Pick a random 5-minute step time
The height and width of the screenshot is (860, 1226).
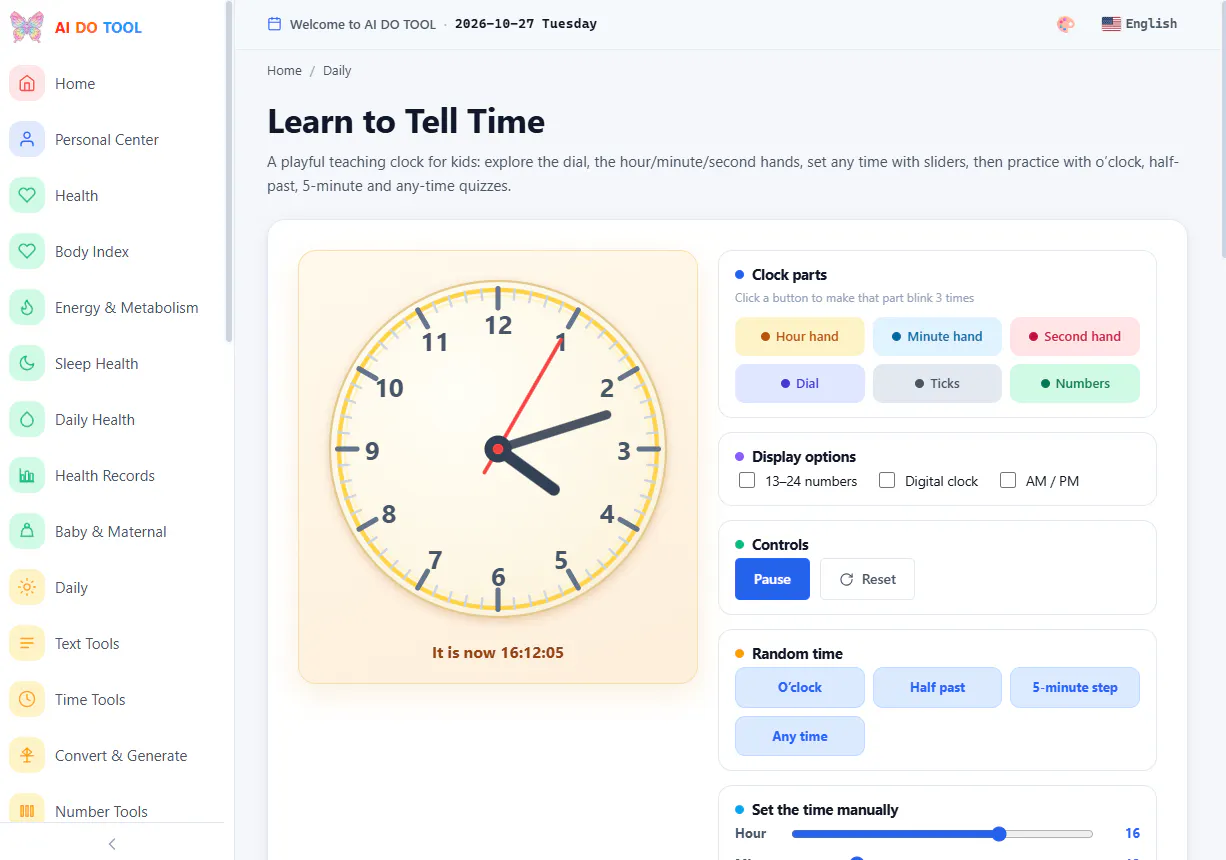pyautogui.click(x=1075, y=688)
